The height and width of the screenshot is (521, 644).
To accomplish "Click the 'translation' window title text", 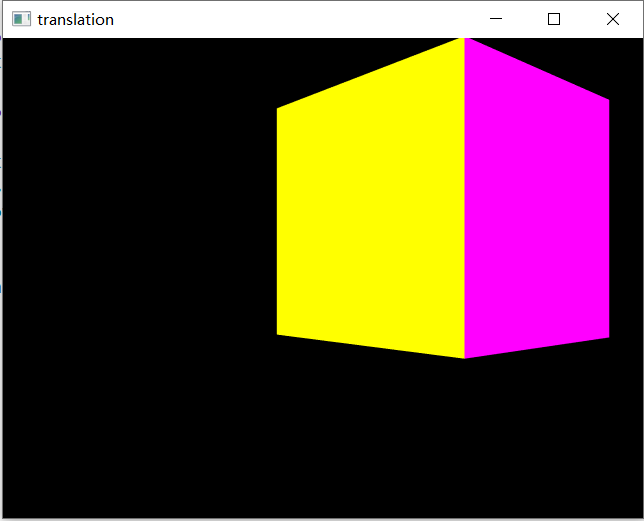I will click(x=76, y=20).
